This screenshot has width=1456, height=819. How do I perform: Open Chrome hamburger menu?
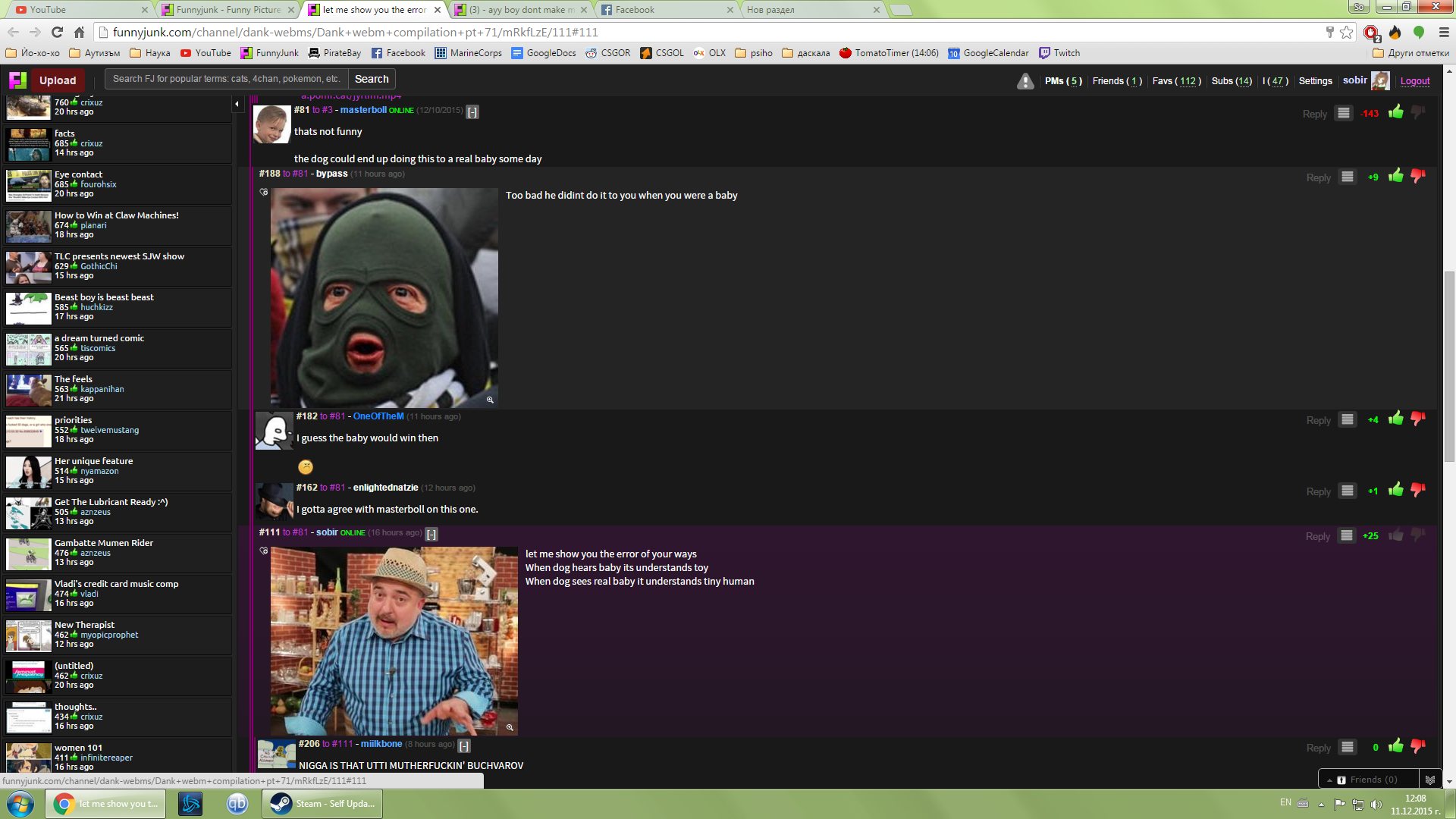pyautogui.click(x=1444, y=32)
